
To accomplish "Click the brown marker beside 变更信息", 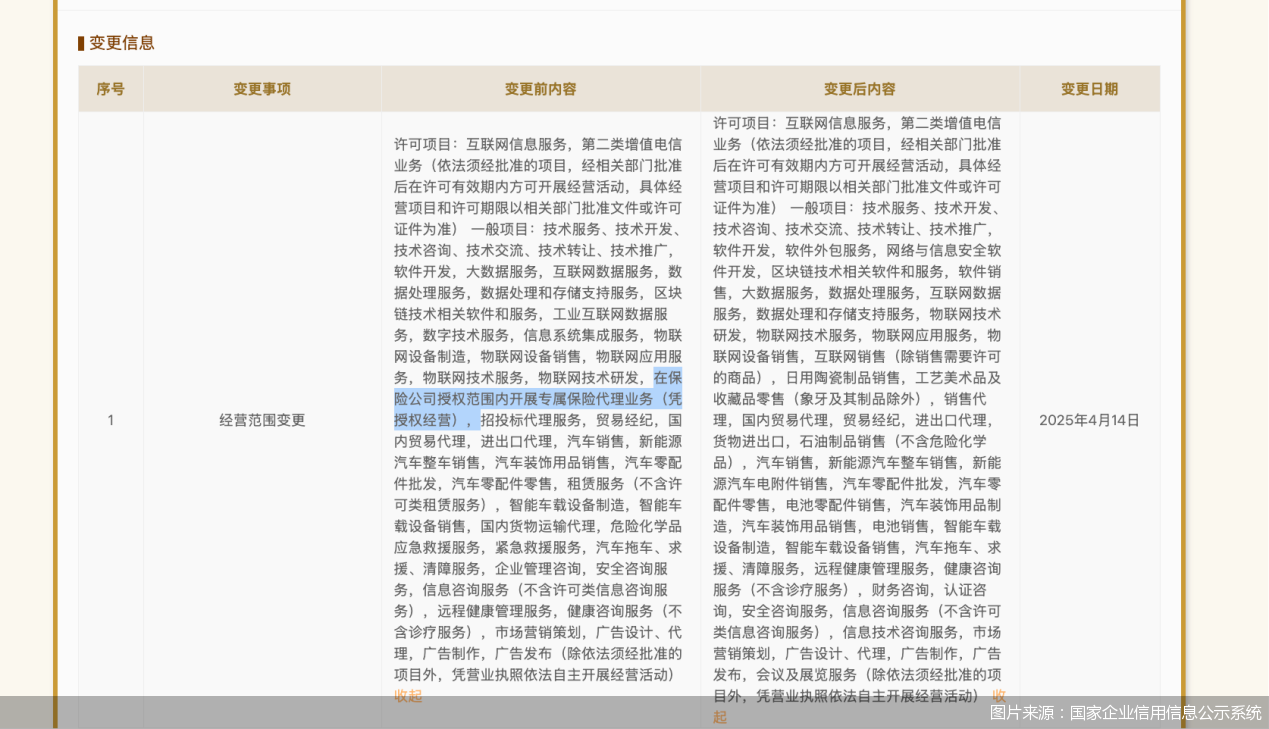I will [x=81, y=43].
